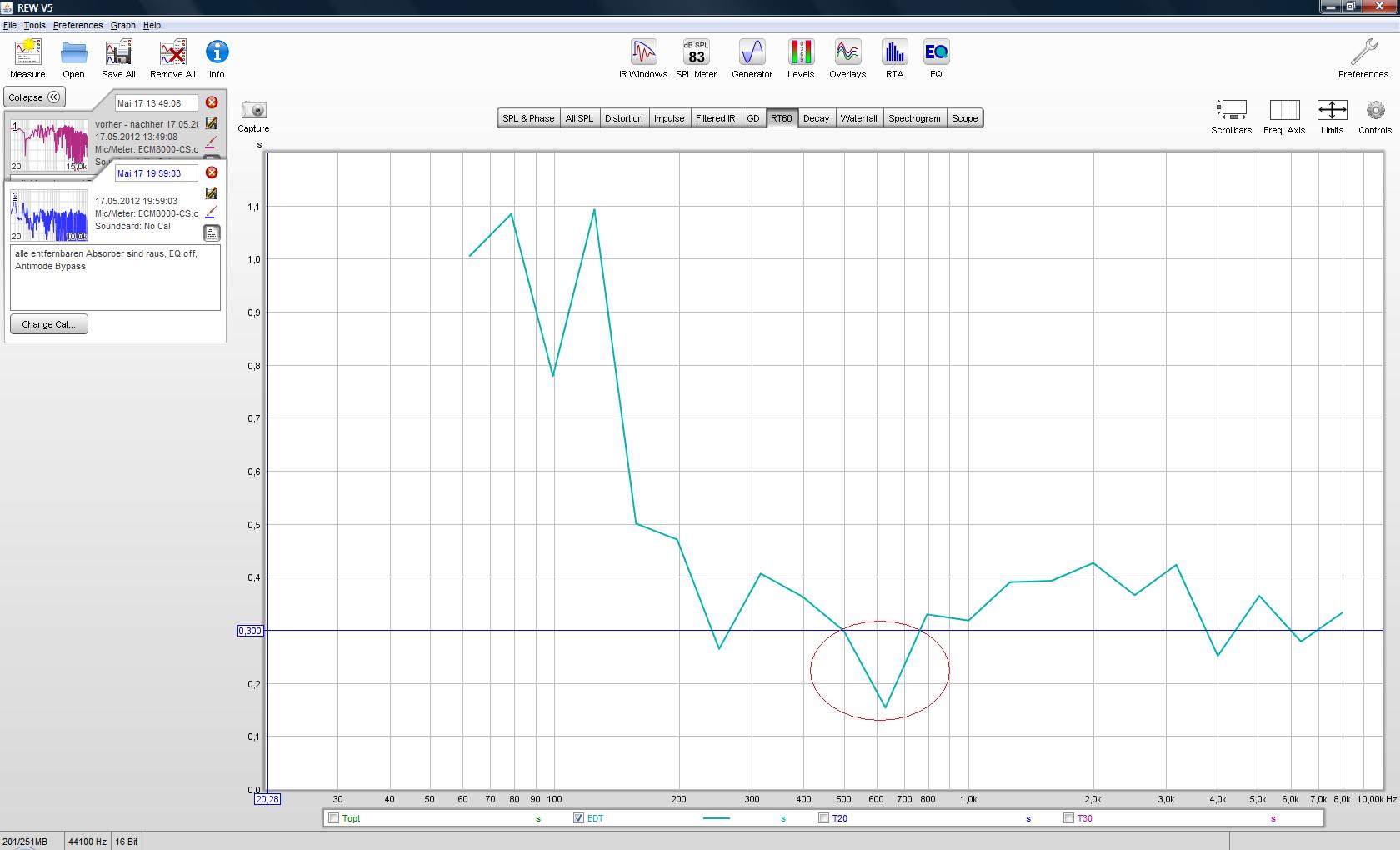The height and width of the screenshot is (850, 1400).
Task: Switch the Freq. Axis mode
Action: [1284, 117]
